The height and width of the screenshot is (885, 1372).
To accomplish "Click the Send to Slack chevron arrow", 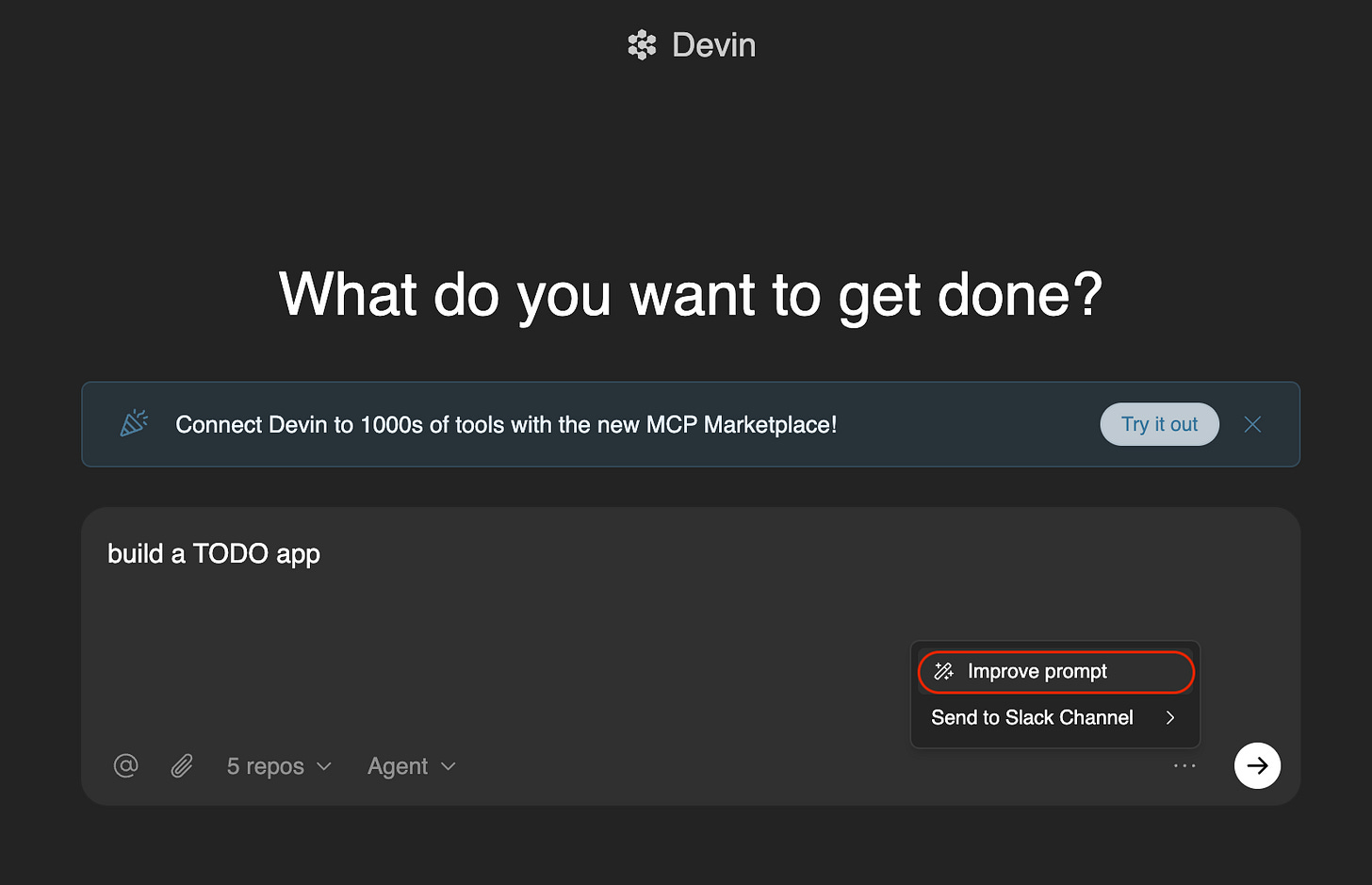I will [x=1170, y=718].
